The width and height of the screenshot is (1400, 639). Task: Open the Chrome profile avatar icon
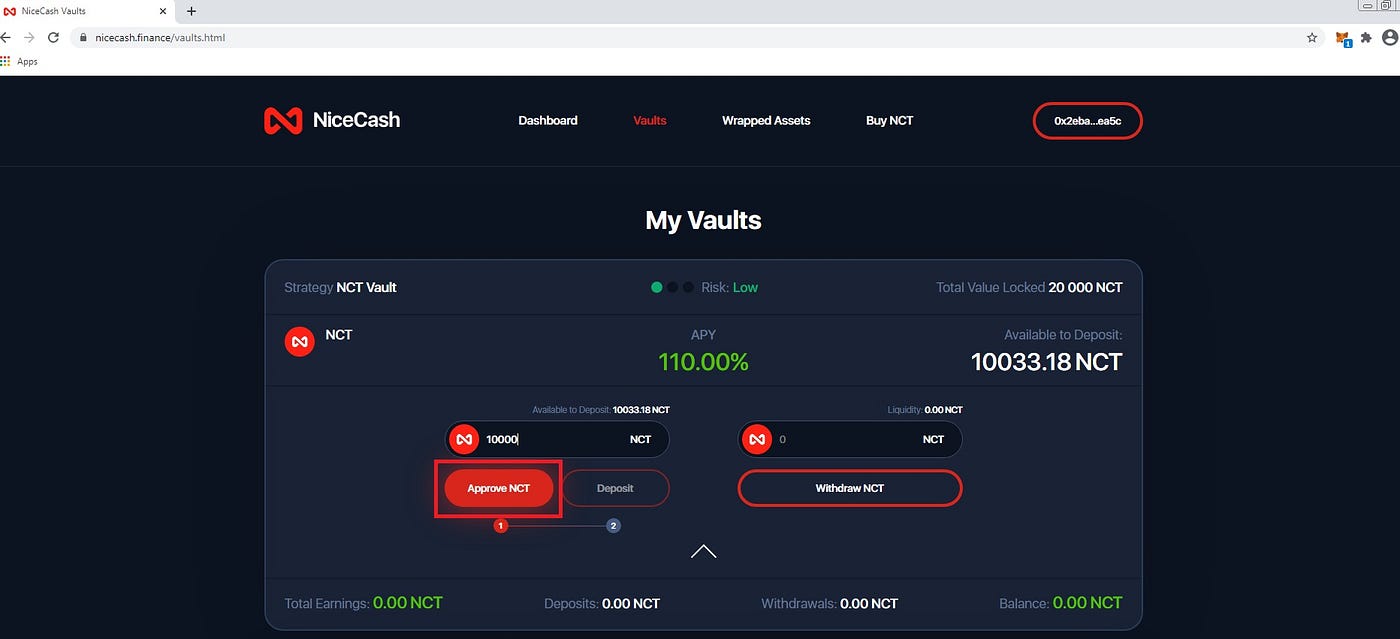click(x=1390, y=37)
